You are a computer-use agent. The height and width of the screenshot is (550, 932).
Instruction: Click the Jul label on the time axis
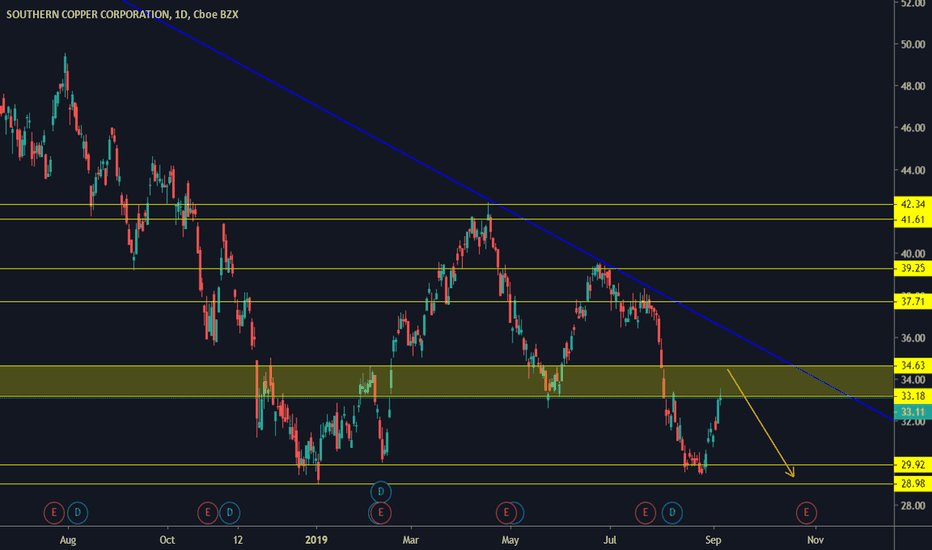[x=610, y=540]
